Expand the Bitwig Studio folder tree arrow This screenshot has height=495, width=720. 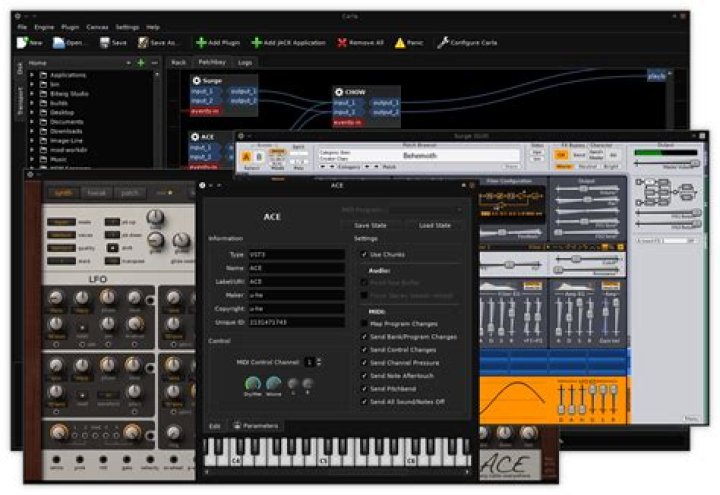pos(32,94)
